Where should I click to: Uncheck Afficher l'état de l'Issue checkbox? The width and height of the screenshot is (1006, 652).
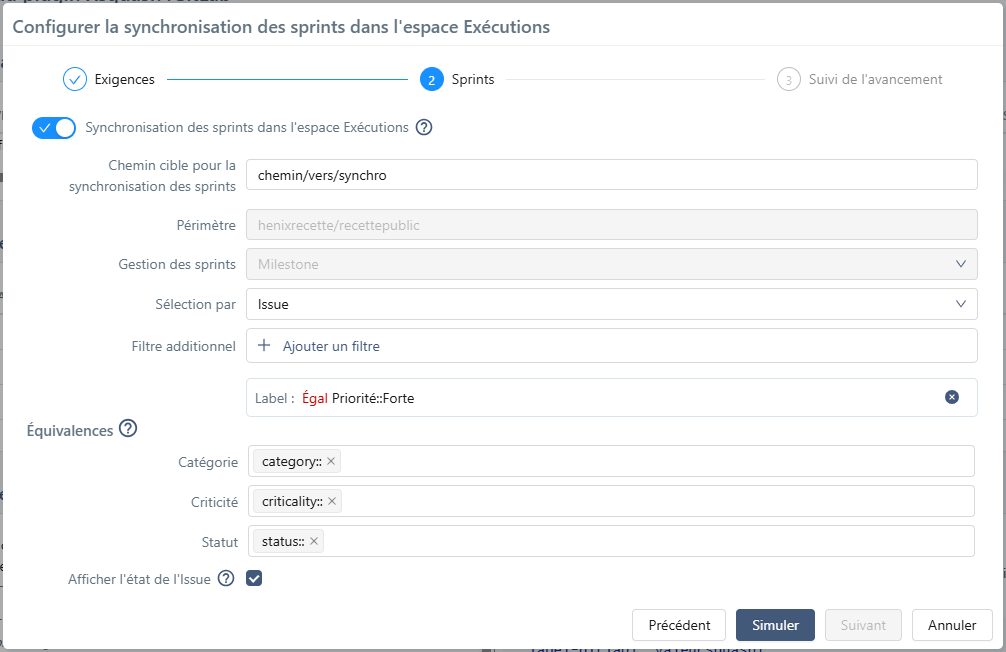pos(254,579)
